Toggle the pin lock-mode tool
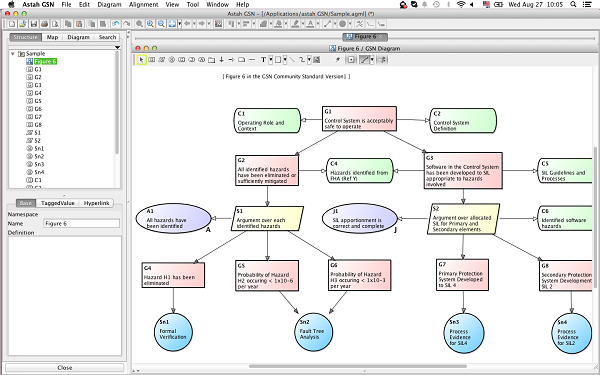600x375 pixels. coord(338,60)
